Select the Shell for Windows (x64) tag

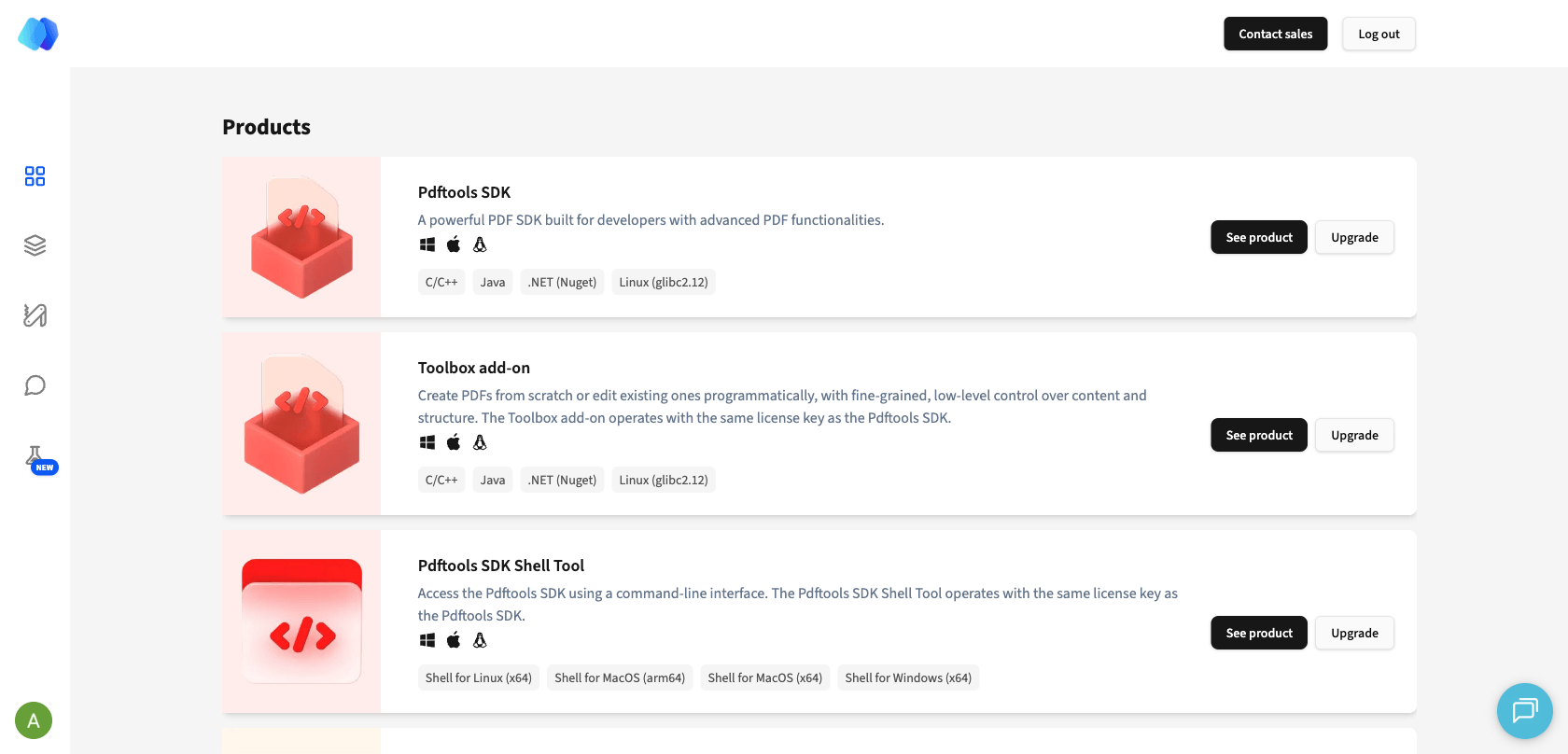tap(908, 677)
